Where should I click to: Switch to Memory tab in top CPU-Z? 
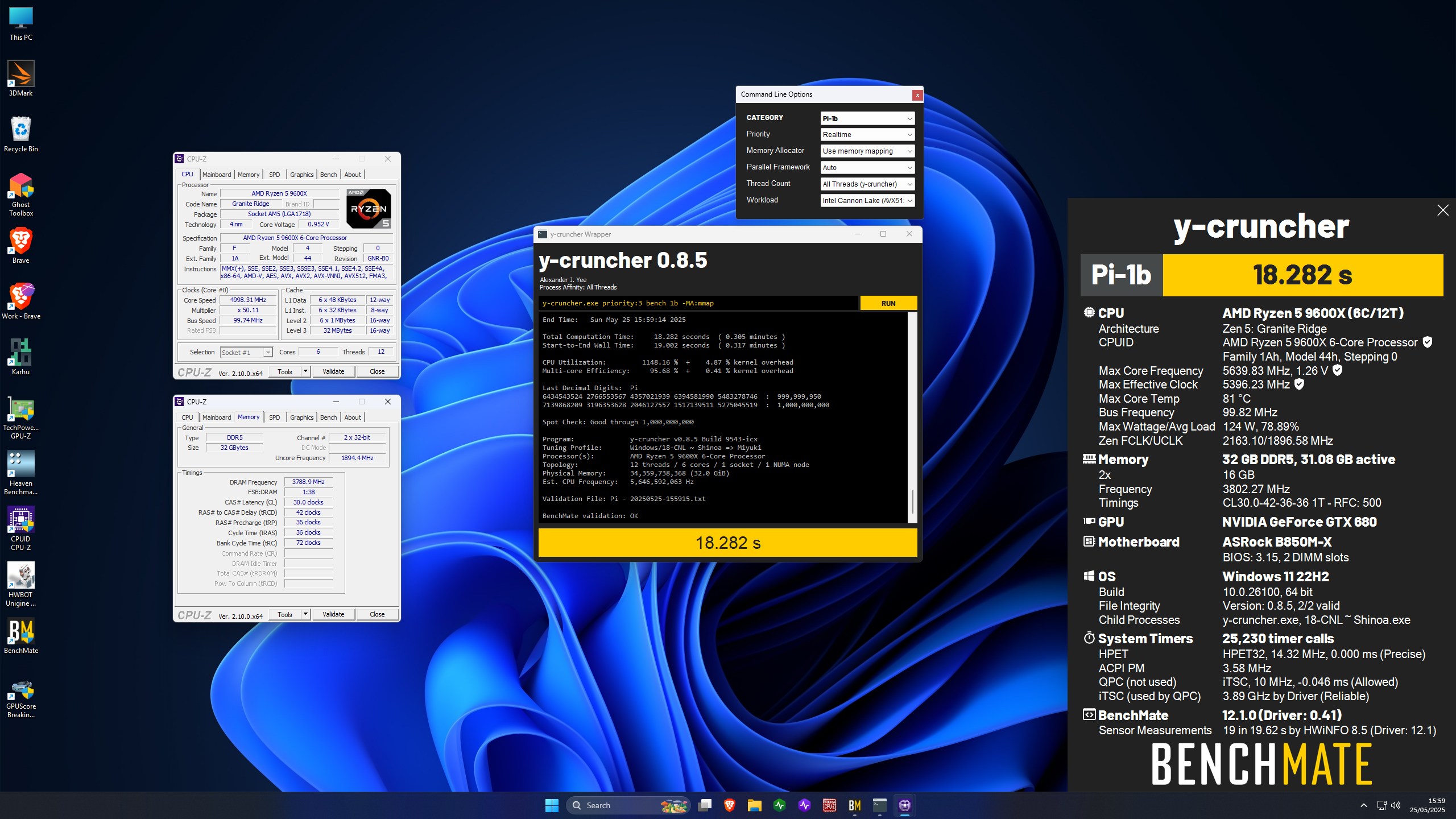pyautogui.click(x=249, y=175)
